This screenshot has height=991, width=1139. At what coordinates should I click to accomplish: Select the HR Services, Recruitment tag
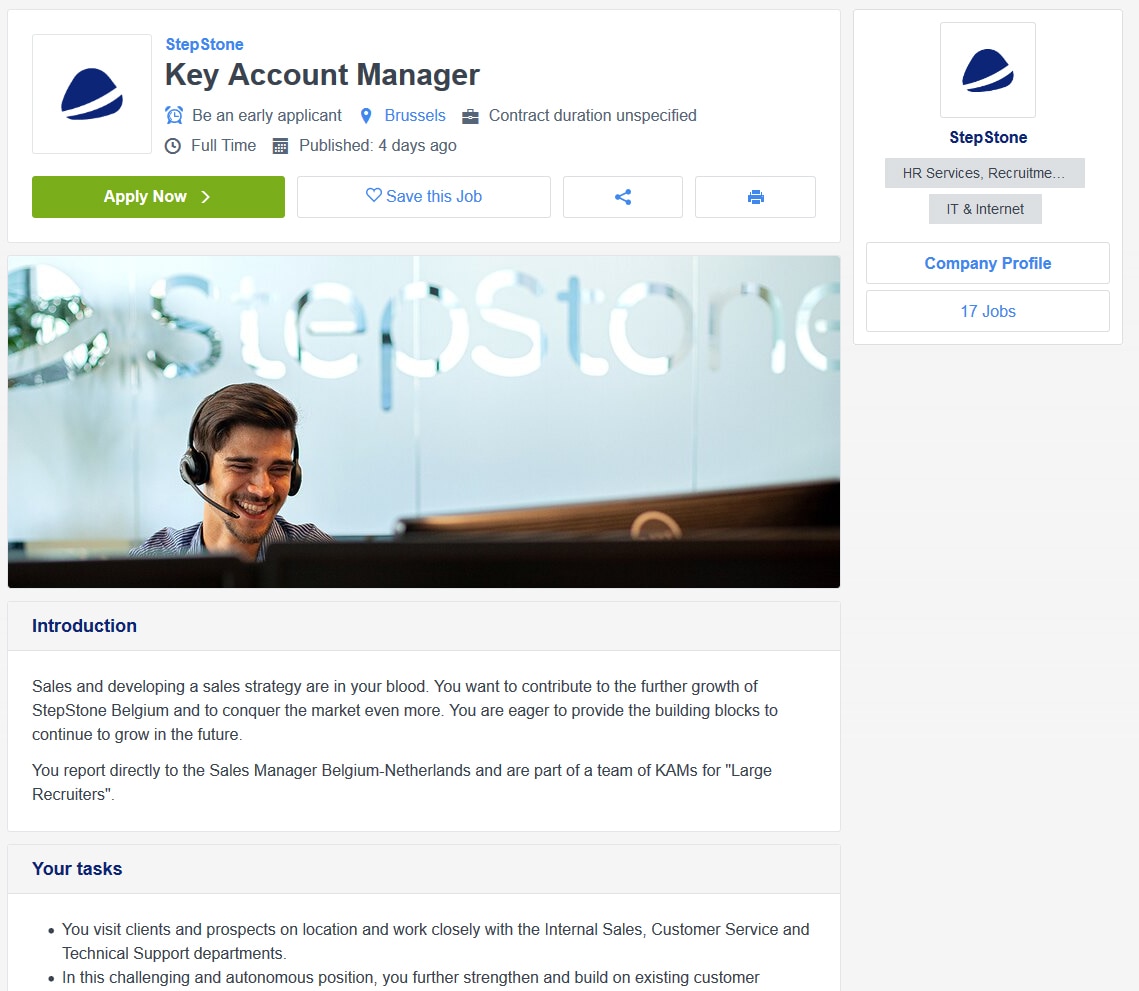[984, 173]
